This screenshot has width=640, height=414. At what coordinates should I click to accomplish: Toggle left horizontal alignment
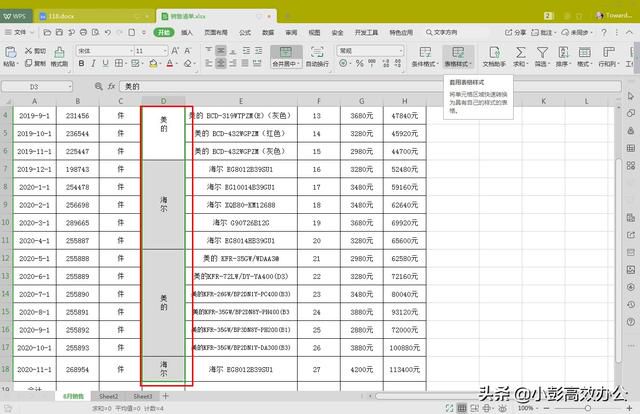pos(209,63)
